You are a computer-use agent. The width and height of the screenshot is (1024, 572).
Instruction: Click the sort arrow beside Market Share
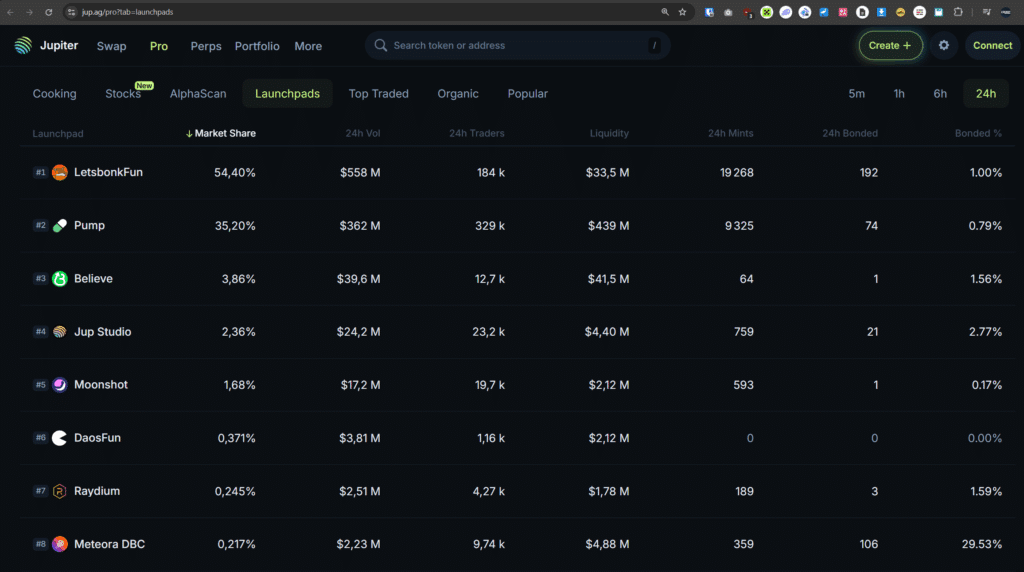pyautogui.click(x=189, y=133)
